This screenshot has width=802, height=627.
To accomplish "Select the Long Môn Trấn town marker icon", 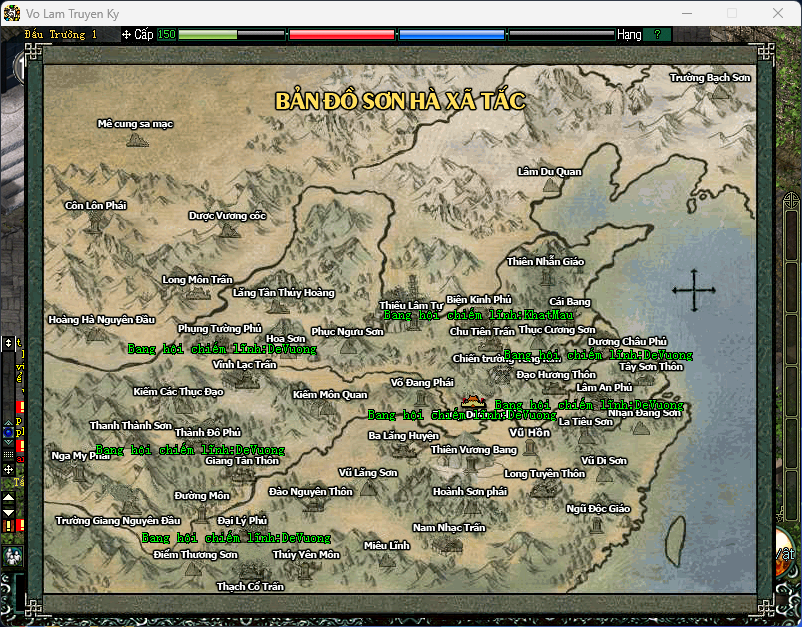I will click(197, 293).
